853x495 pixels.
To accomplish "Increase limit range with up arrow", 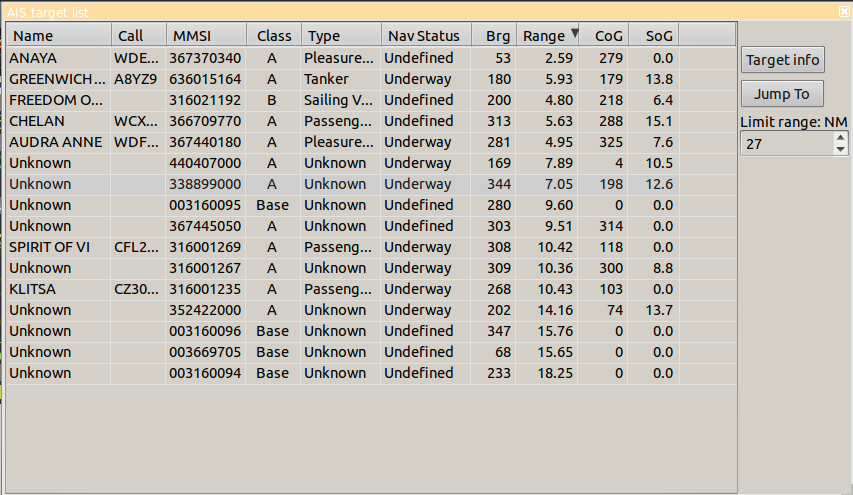I will pyautogui.click(x=840, y=138).
